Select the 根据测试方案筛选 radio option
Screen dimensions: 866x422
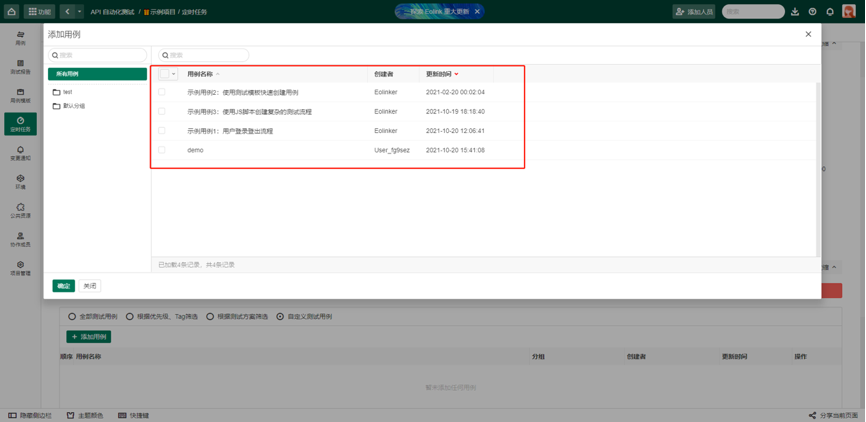237,317
